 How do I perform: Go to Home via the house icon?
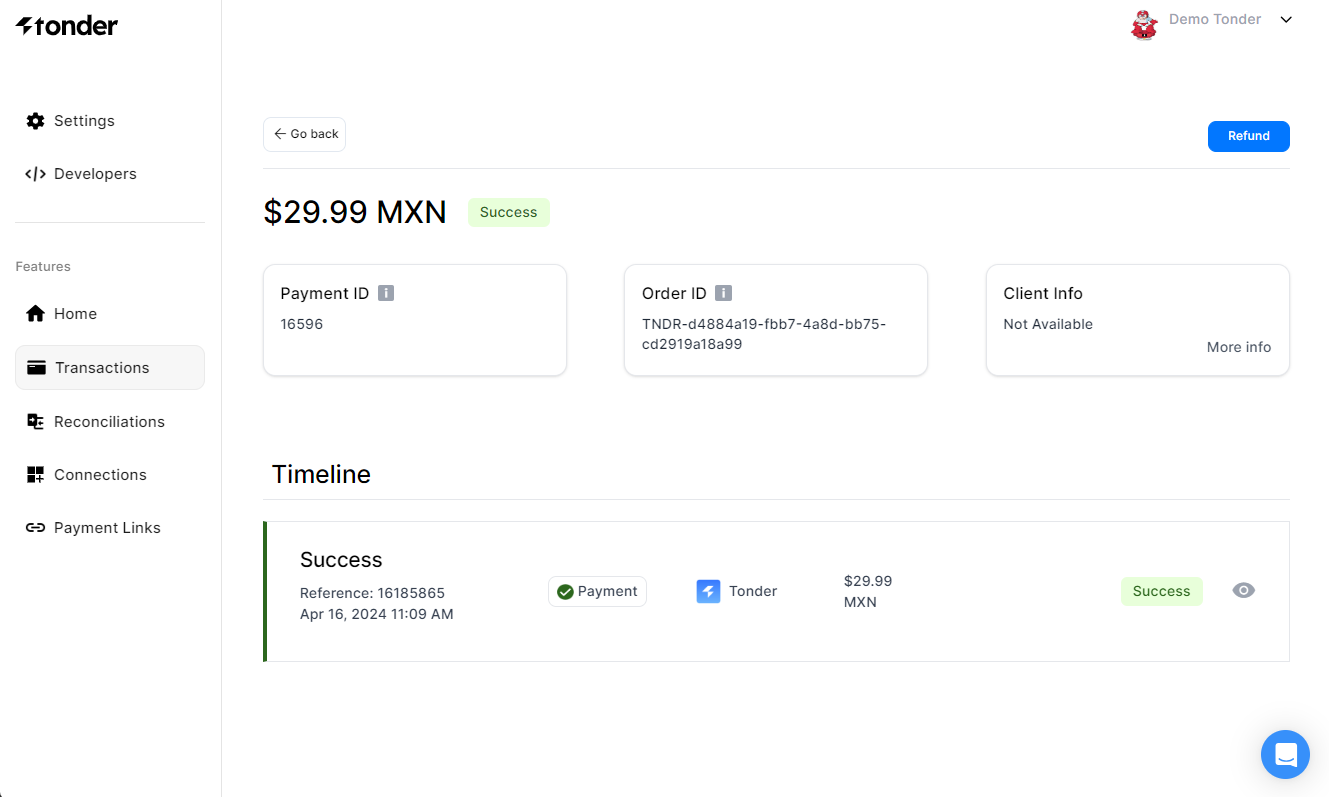click(x=36, y=314)
